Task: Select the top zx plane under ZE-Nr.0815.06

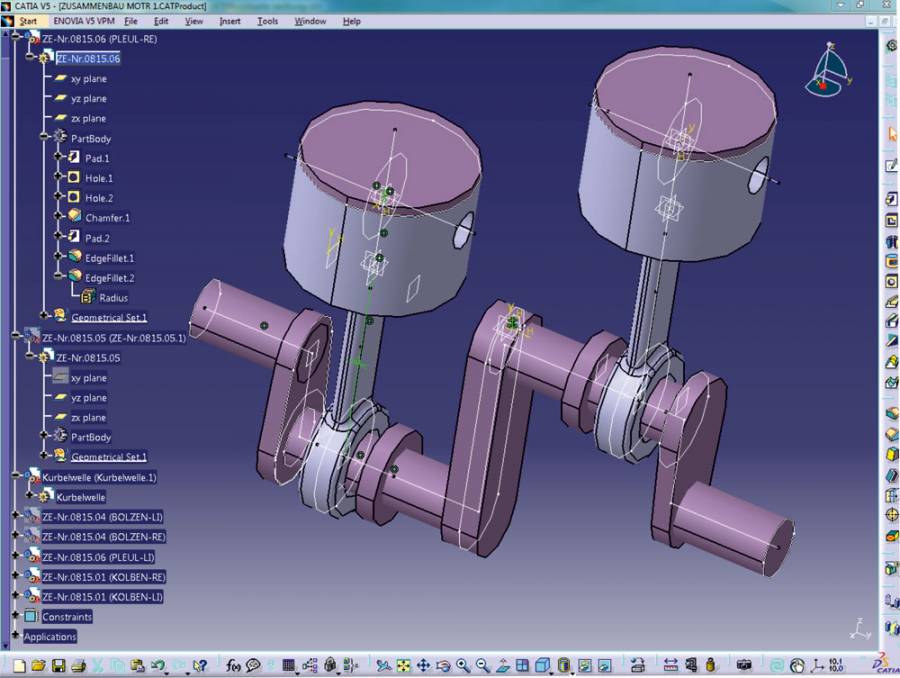Action: (88, 118)
